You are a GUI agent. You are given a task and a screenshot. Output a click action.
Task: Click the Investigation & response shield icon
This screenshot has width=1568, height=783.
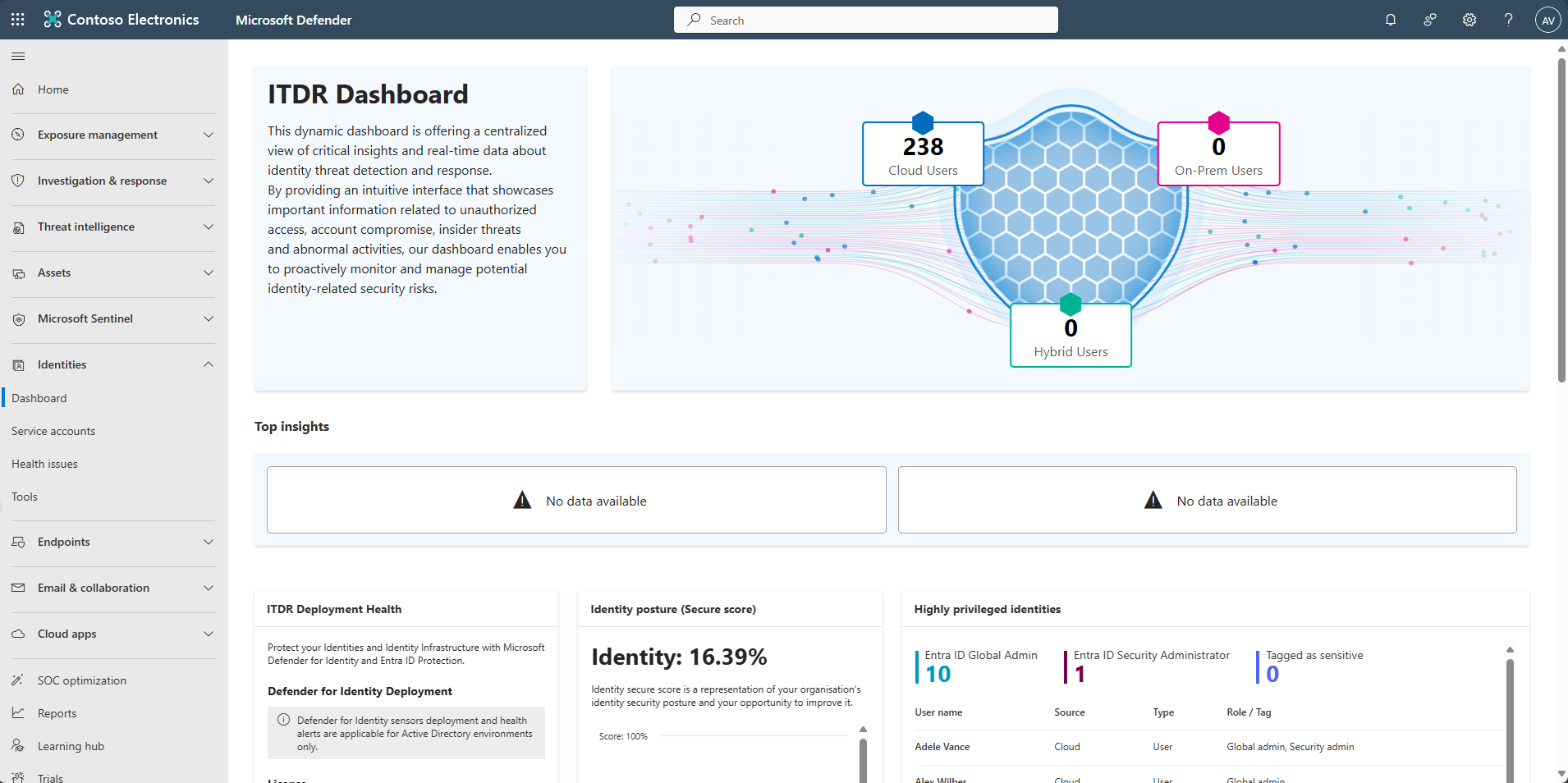(18, 181)
